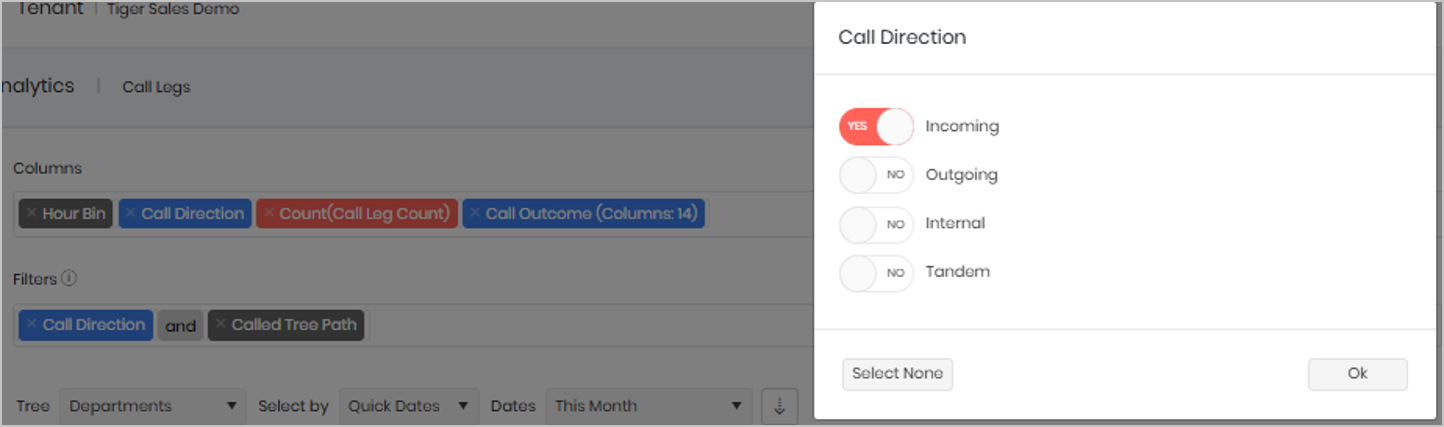This screenshot has height=427, width=1444.
Task: Click the download arrow icon
Action: coord(780,406)
